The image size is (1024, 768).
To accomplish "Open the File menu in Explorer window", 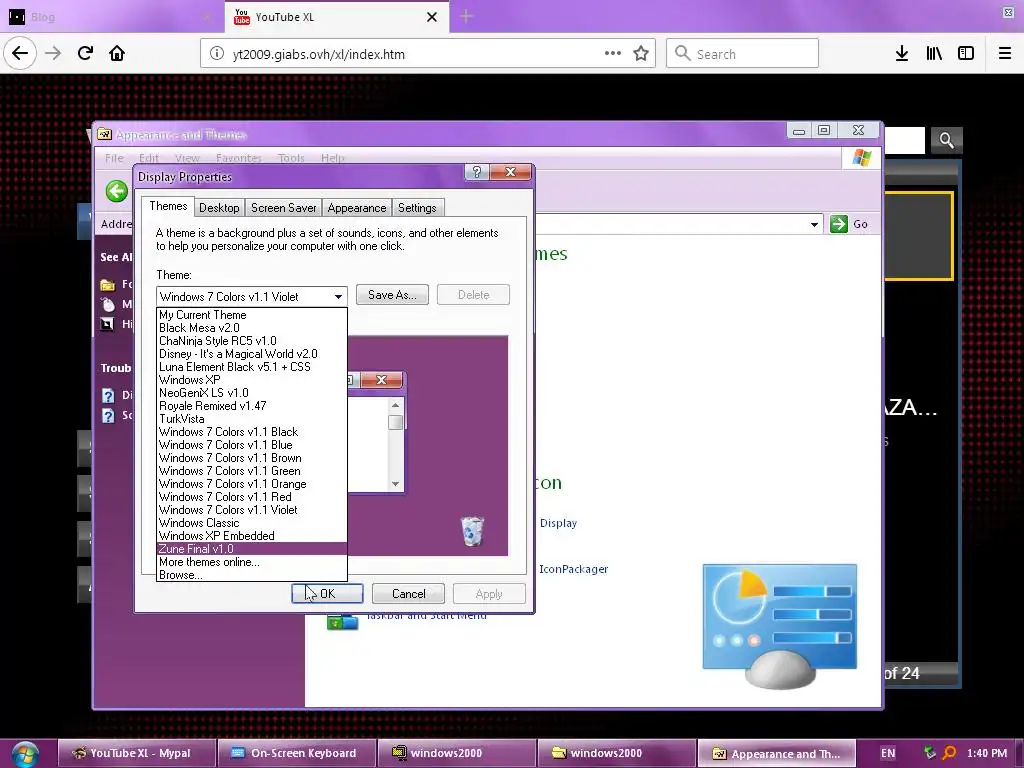I will (x=114, y=158).
